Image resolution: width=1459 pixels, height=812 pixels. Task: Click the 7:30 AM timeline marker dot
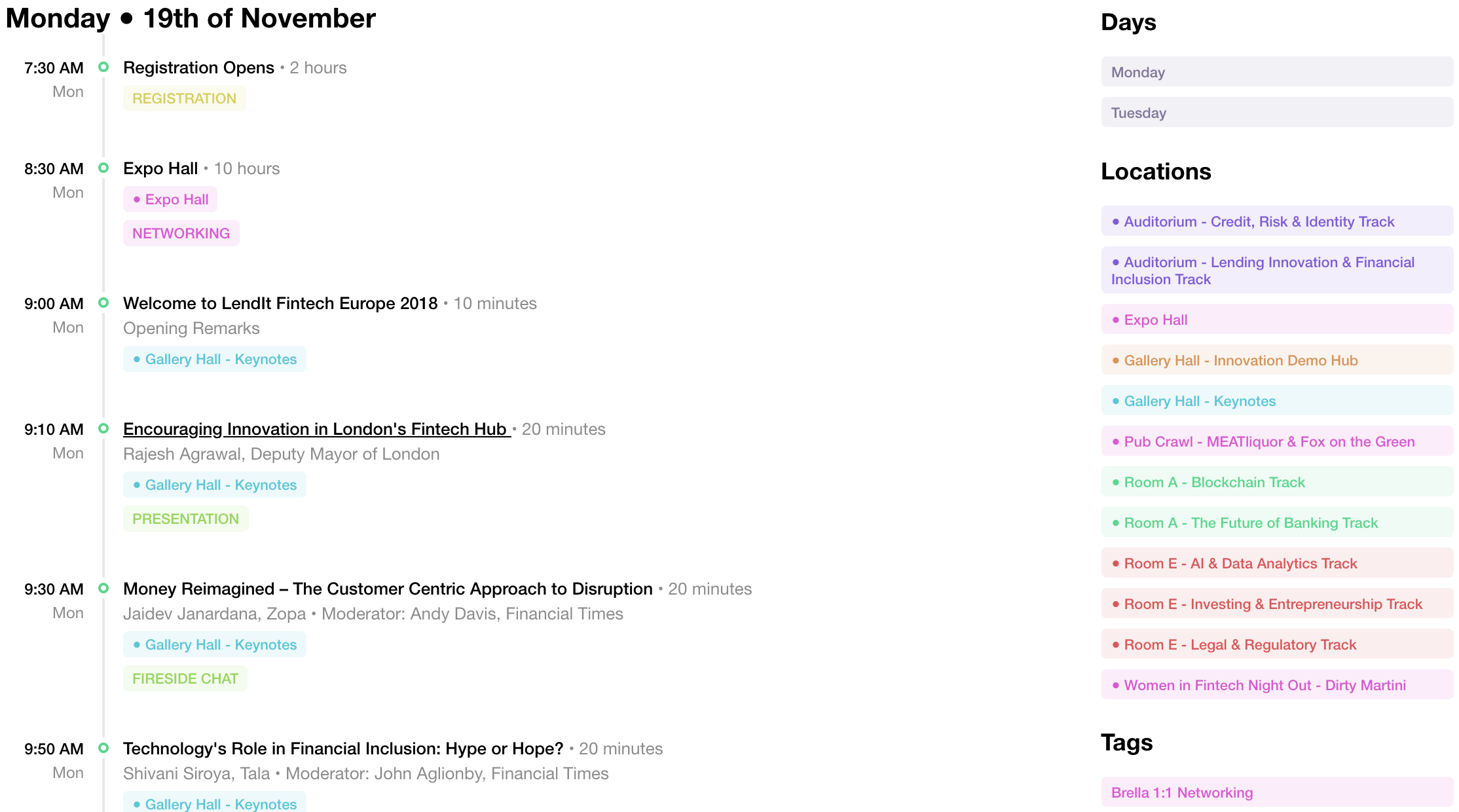(x=103, y=67)
